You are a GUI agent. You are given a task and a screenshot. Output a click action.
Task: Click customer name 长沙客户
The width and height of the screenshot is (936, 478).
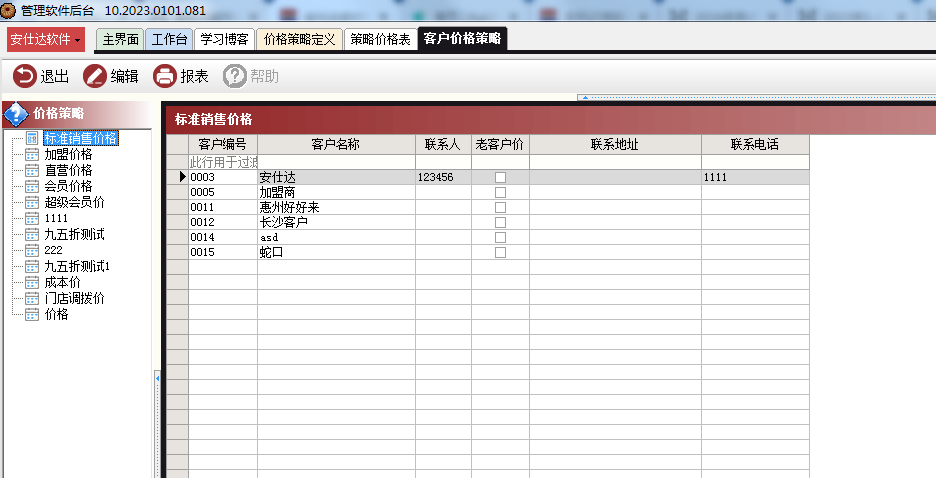337,222
